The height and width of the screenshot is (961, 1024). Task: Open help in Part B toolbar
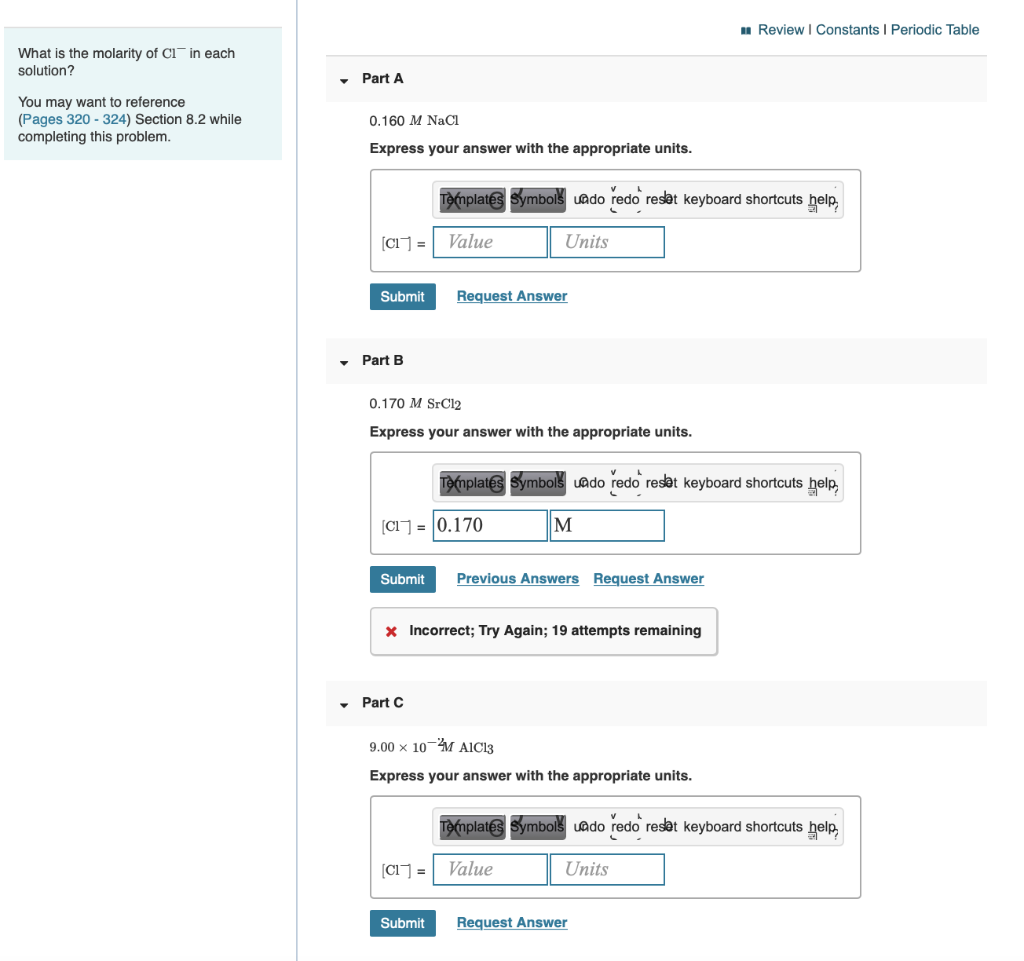[822, 482]
